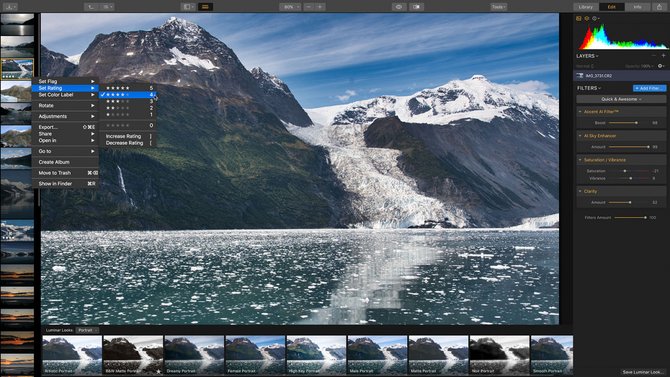This screenshot has height=377, width=670.
Task: Open the Quick & Awesome workspace dropdown
Action: tap(621, 99)
